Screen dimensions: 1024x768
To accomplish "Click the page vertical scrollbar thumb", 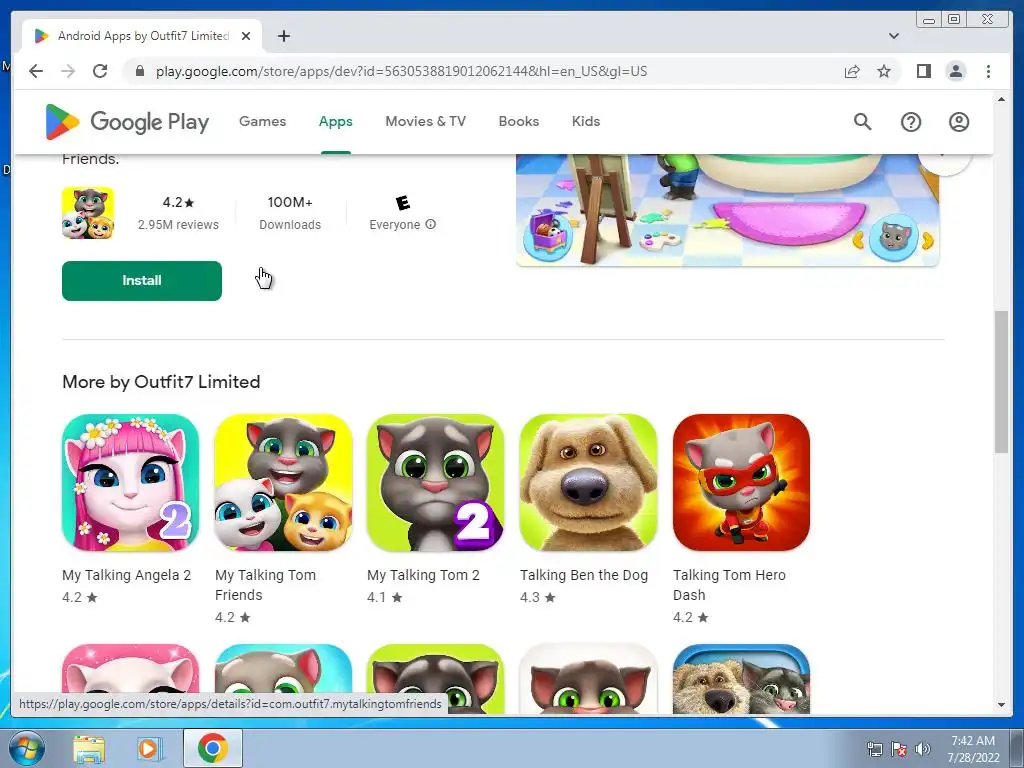I will tap(1001, 382).
